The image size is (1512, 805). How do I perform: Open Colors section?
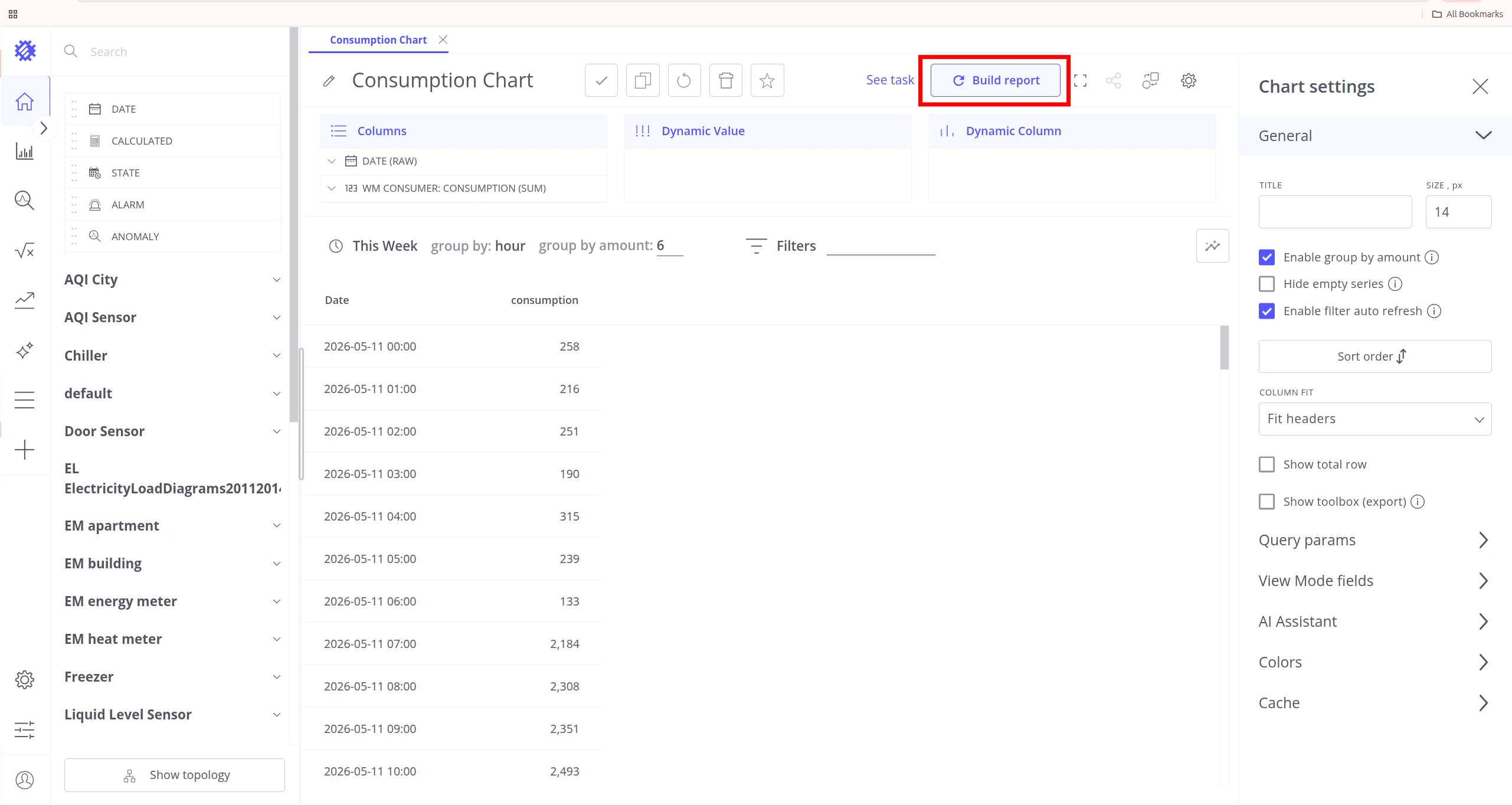coord(1374,662)
